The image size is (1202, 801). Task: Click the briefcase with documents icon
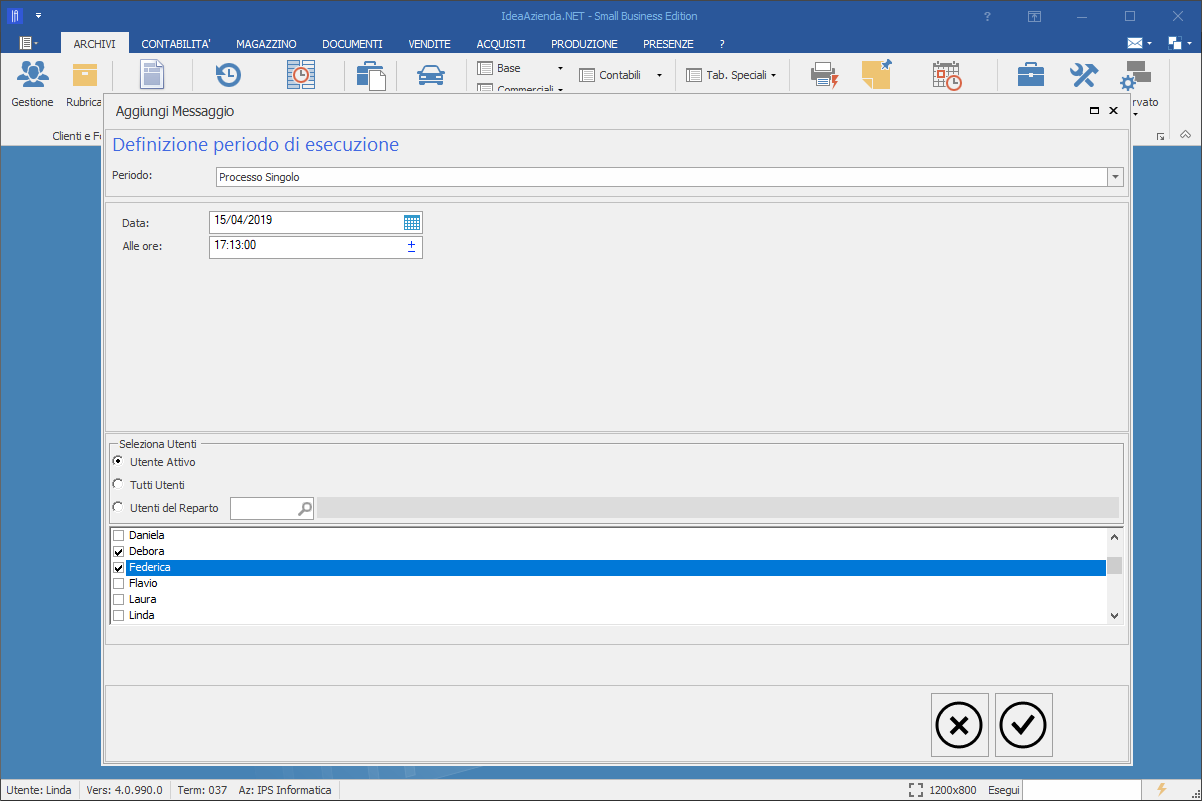coord(370,76)
